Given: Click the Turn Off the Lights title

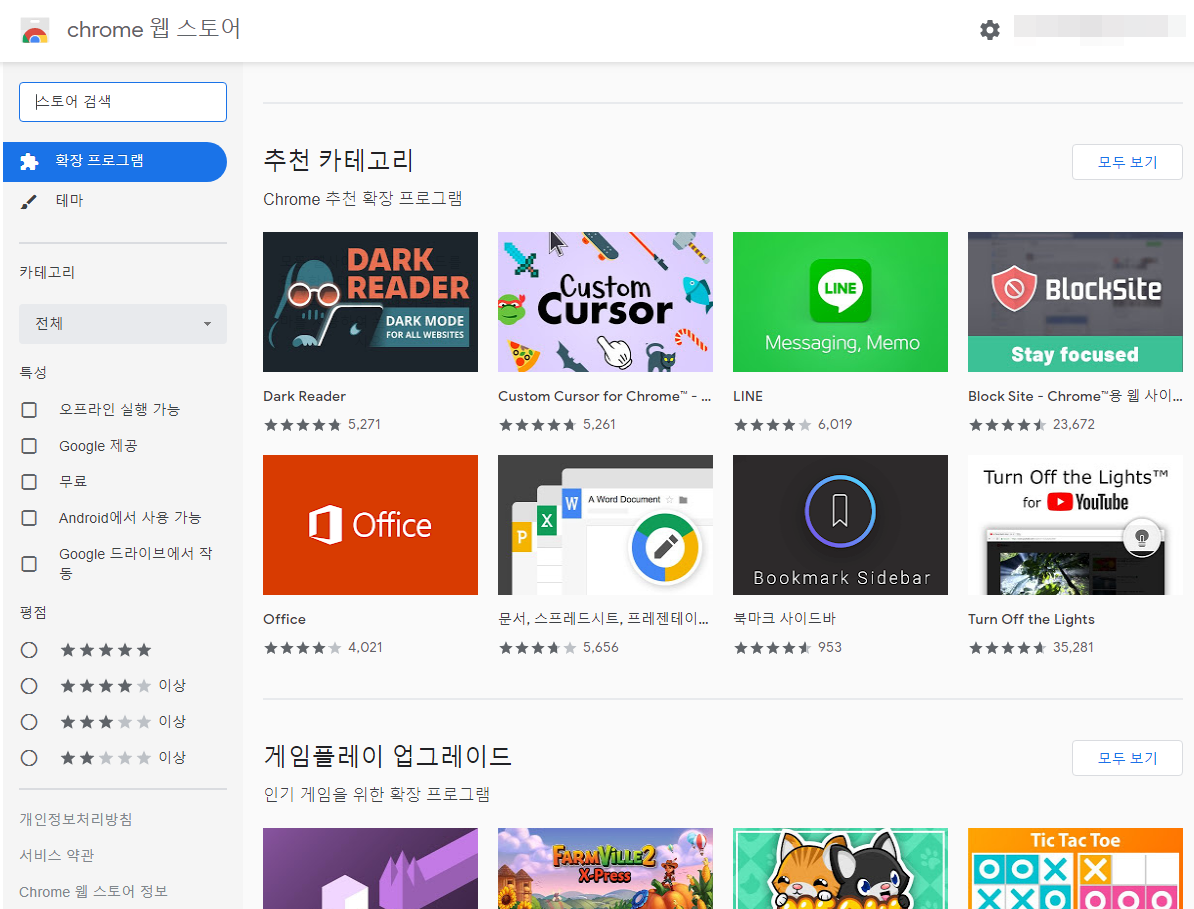Looking at the screenshot, I should click(1031, 619).
